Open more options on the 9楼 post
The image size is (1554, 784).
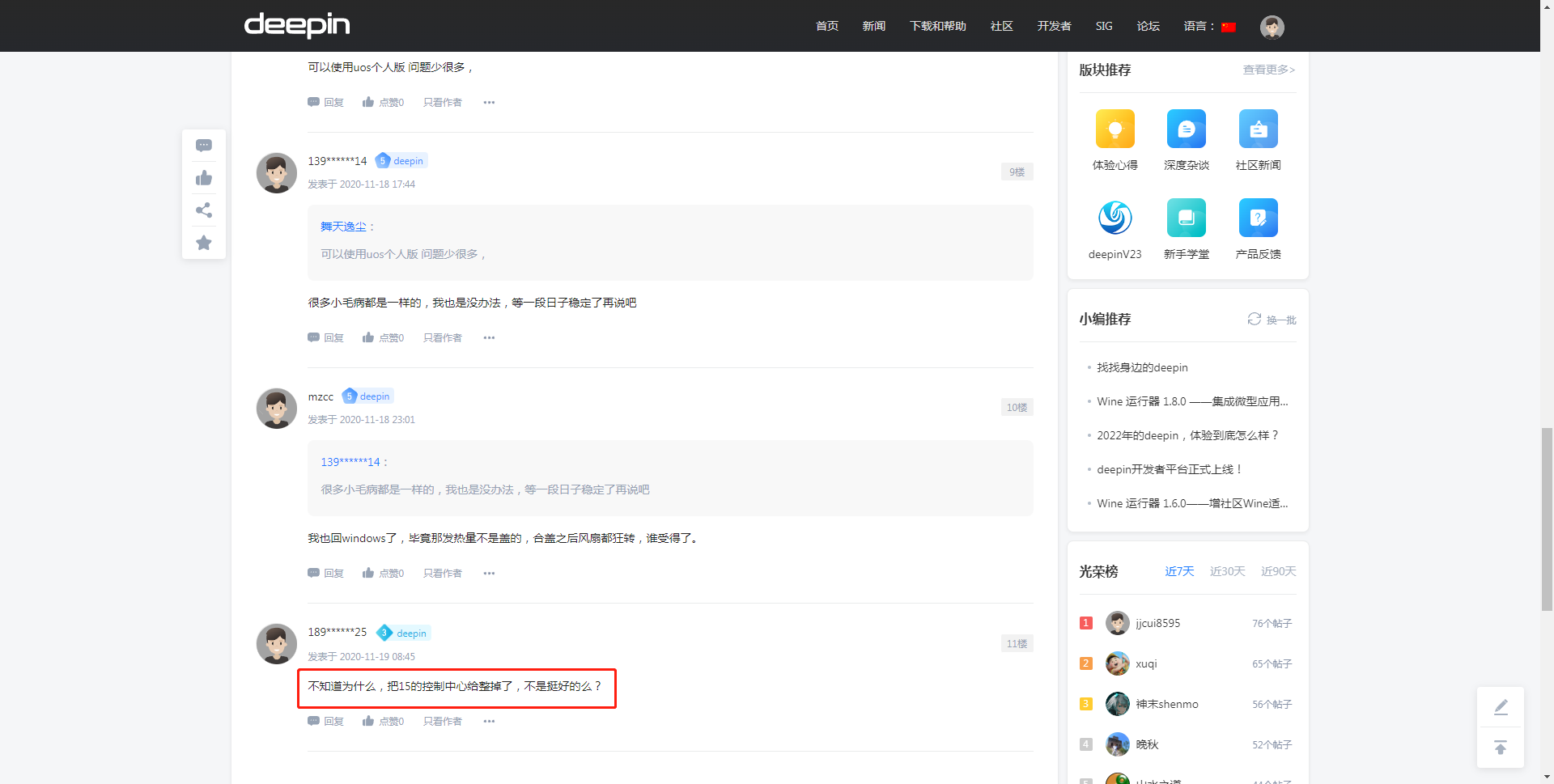click(x=489, y=338)
